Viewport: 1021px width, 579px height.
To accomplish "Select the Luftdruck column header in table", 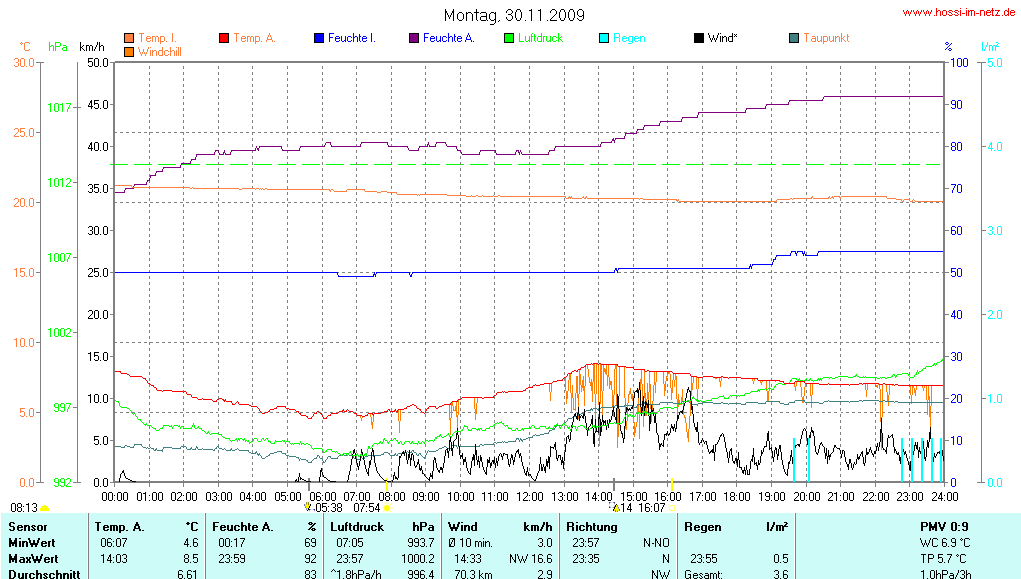I will point(356,526).
